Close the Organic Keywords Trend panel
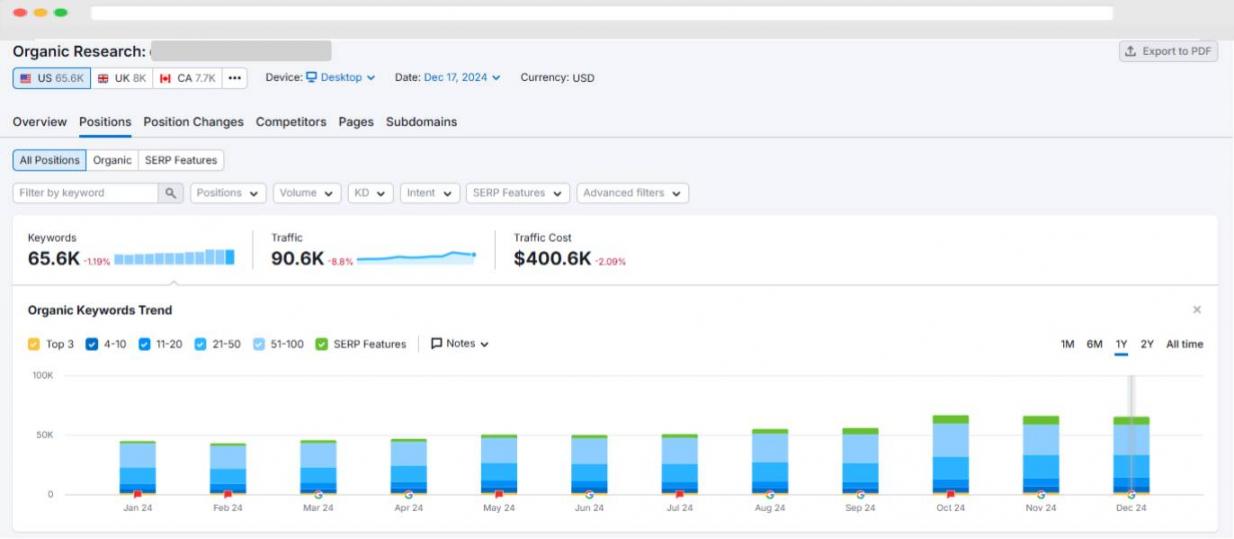The width and height of the screenshot is (1234, 539). tap(1197, 310)
